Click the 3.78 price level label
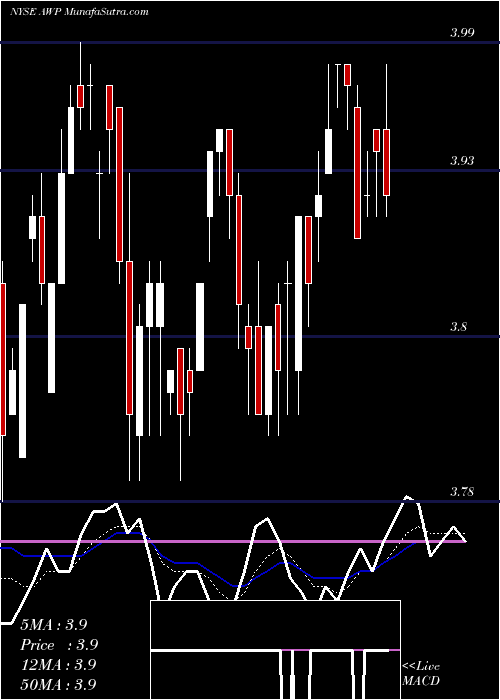Screen dimensions: 500x700 (x=462, y=492)
